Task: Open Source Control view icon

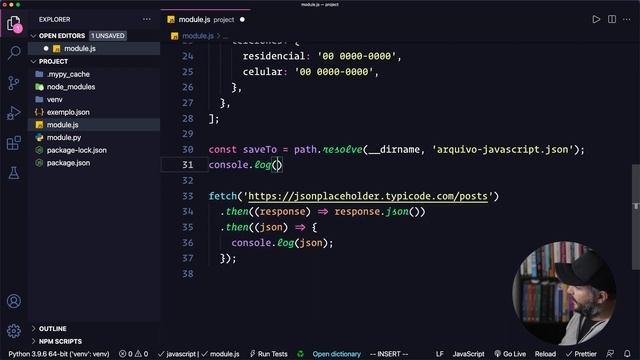Action: point(14,83)
